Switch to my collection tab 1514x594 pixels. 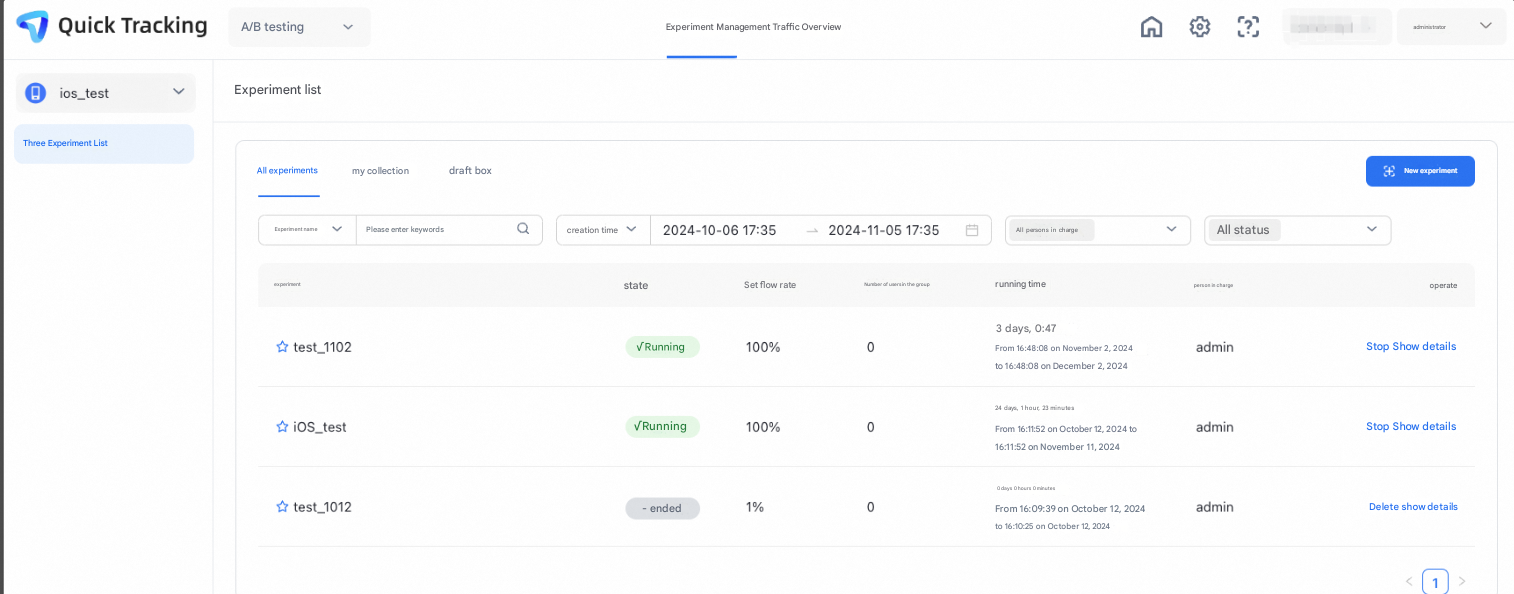tap(380, 171)
